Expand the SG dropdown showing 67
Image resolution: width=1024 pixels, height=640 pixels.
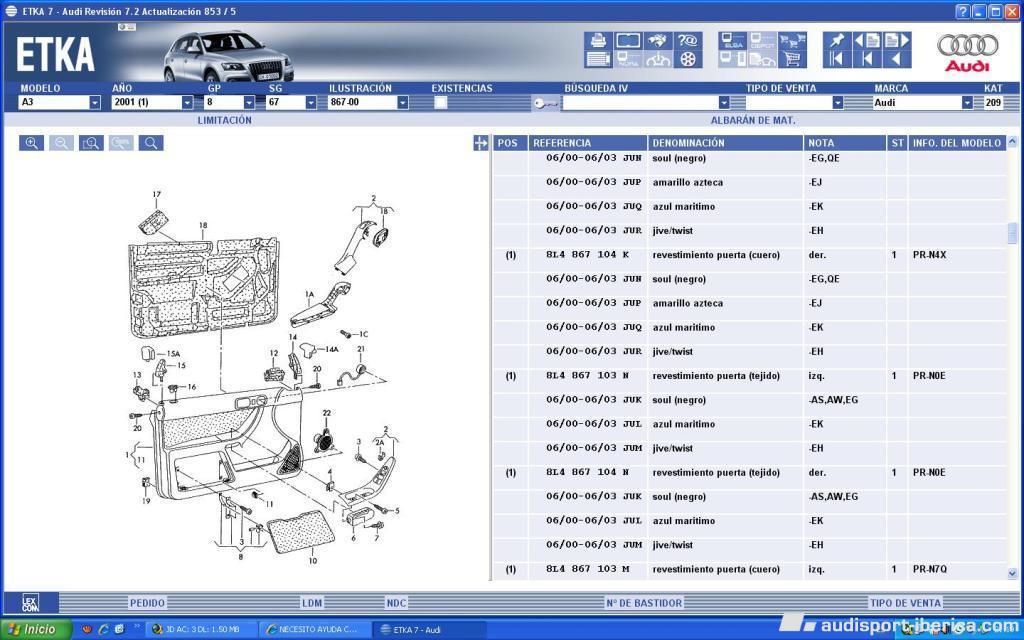click(311, 103)
